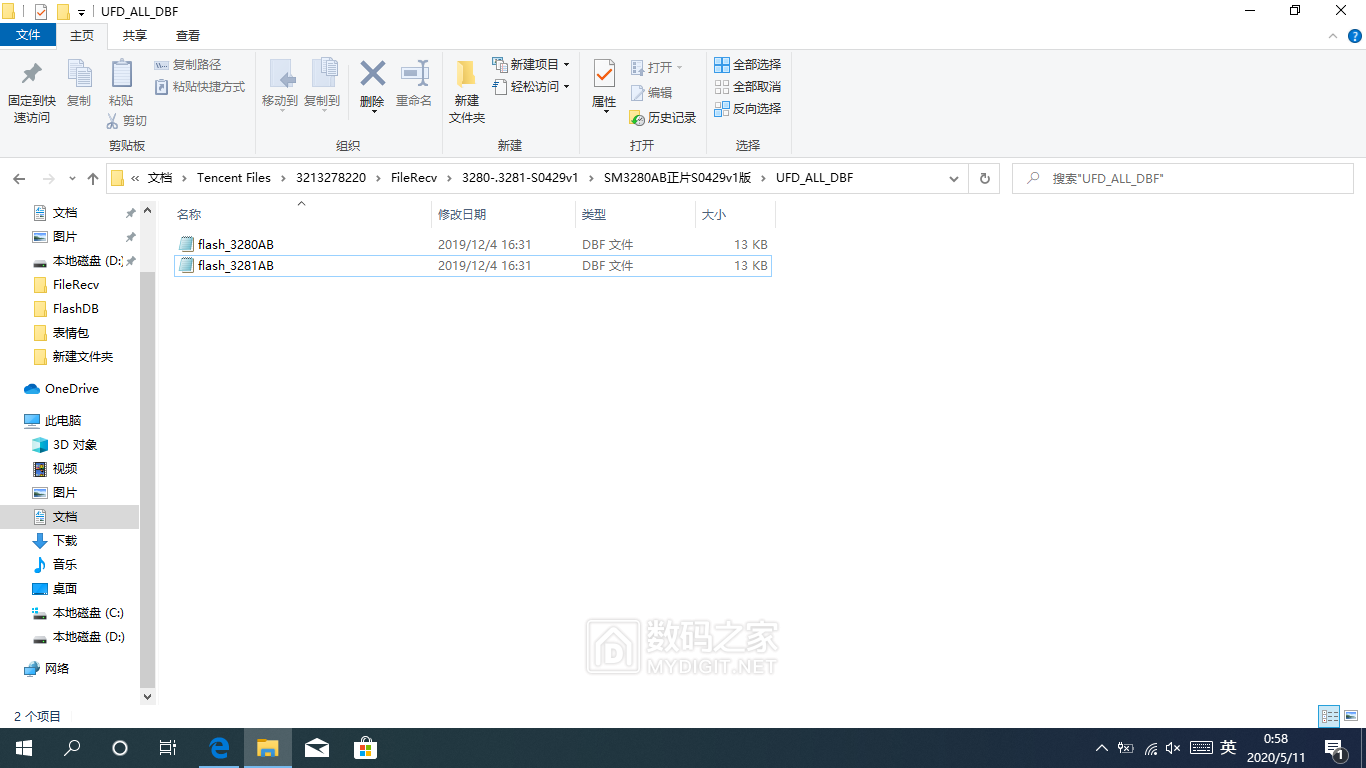Viewport: 1366px width, 768px height.
Task: Click 3213278220 in the breadcrumb
Action: tap(331, 178)
